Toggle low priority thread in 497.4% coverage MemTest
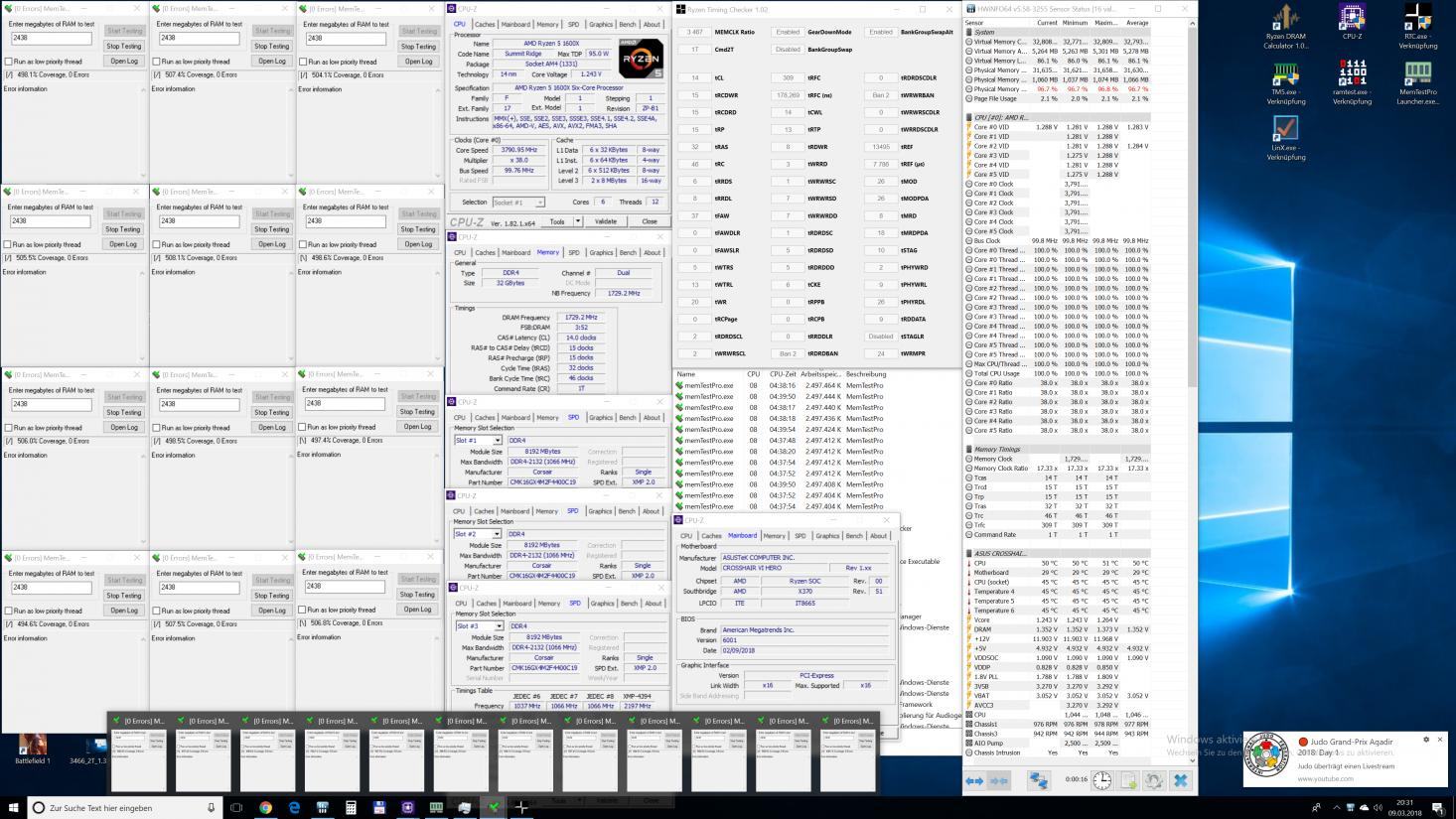This screenshot has height=819, width=1456. pos(303,427)
